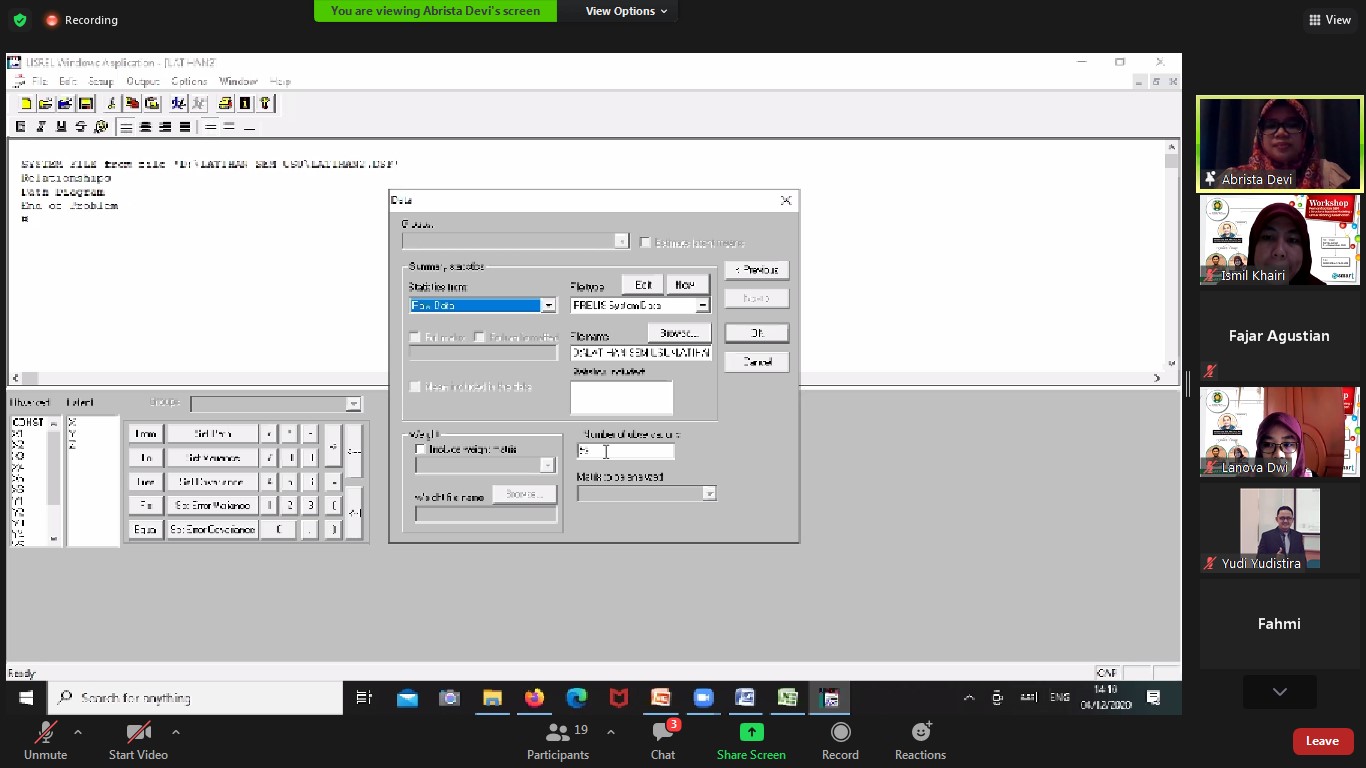Click the Edit button beside File type
Viewport: 1366px width, 768px height.
(x=643, y=285)
